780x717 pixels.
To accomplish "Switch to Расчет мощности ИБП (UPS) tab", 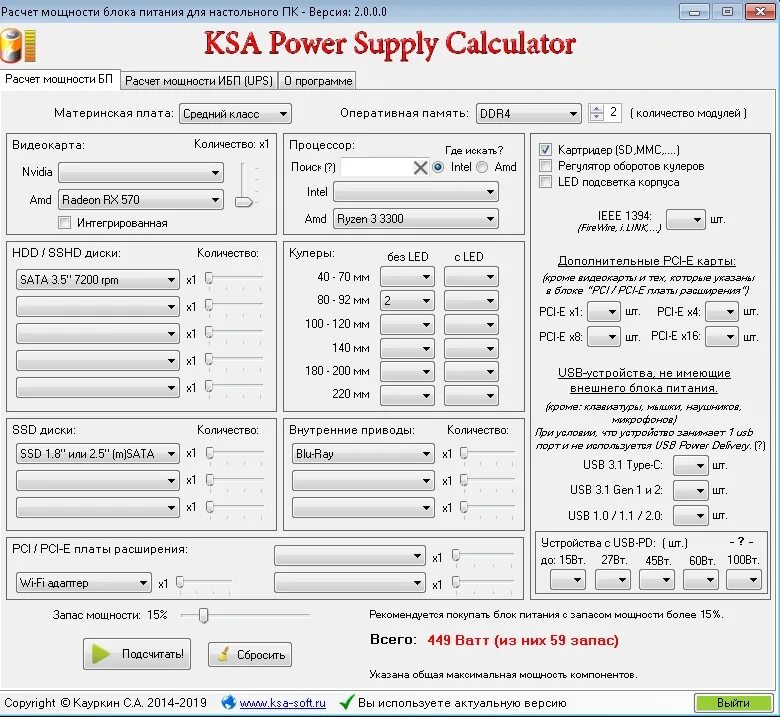I will pos(198,81).
